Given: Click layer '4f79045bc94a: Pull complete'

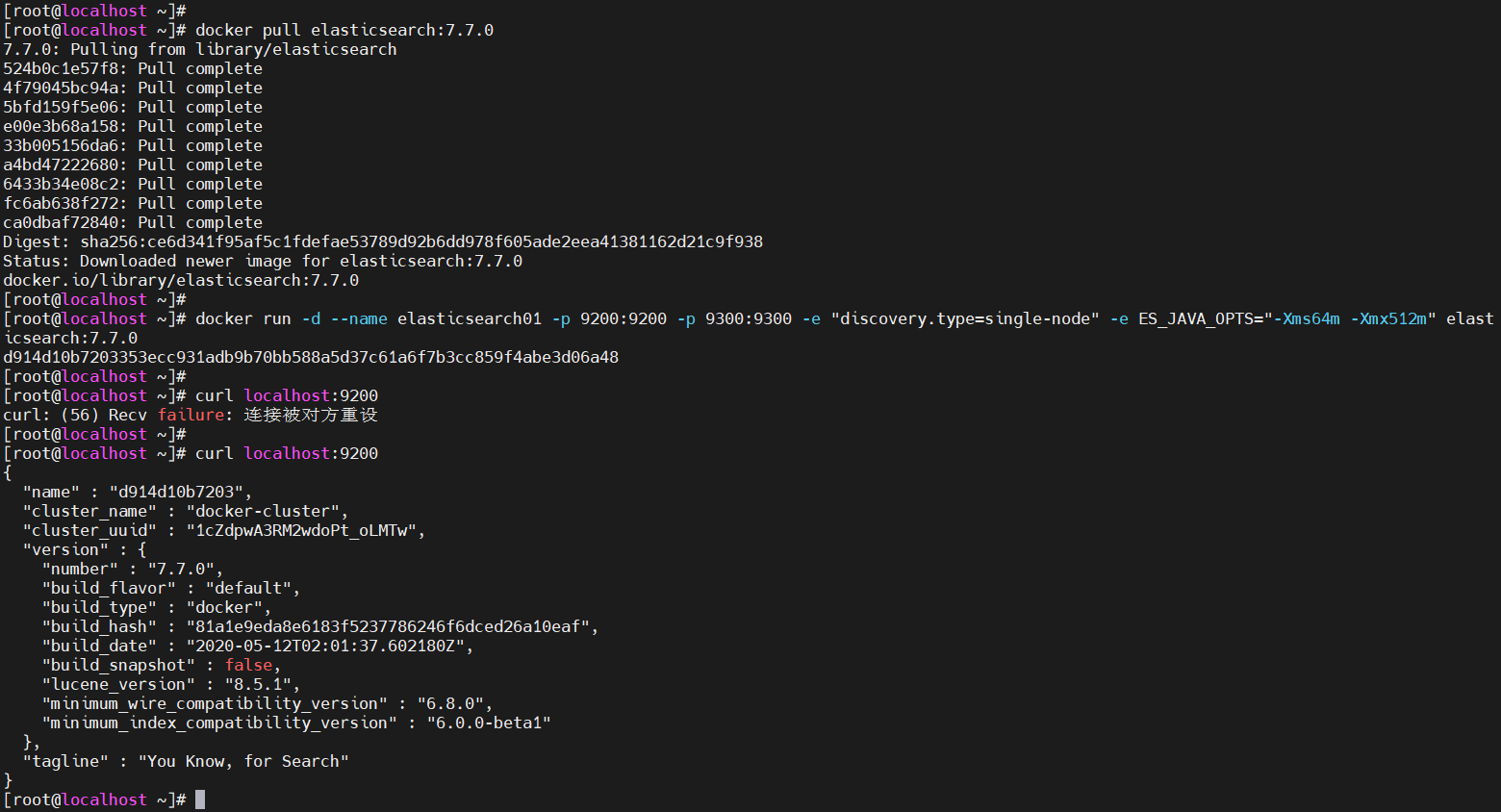Looking at the screenshot, I should tap(133, 88).
